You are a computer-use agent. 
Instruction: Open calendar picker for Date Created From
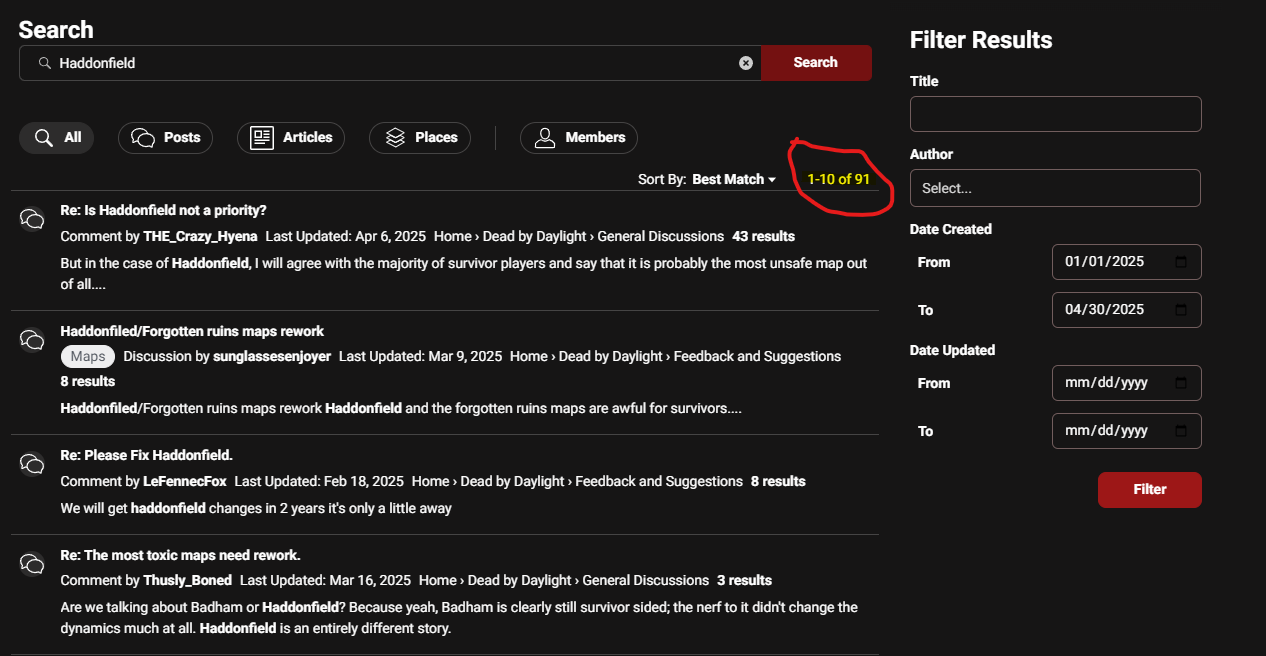tap(1181, 262)
